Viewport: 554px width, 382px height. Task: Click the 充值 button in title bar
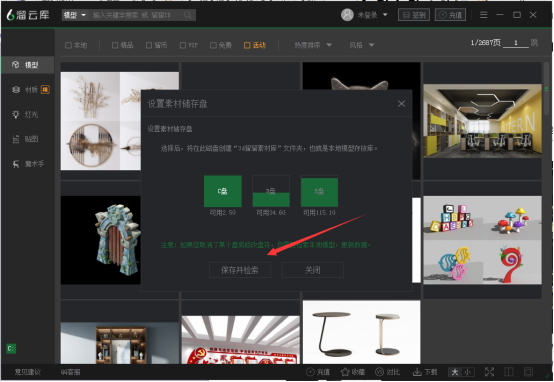pyautogui.click(x=450, y=15)
